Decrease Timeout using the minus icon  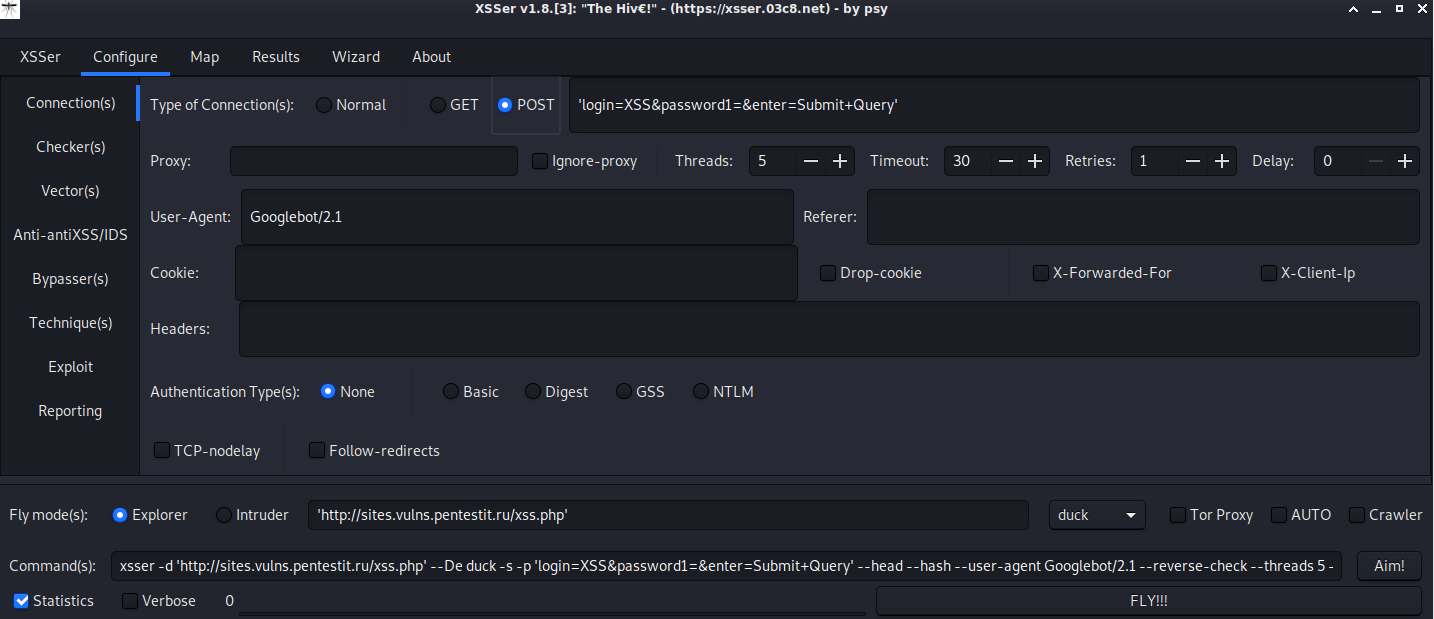point(1006,161)
